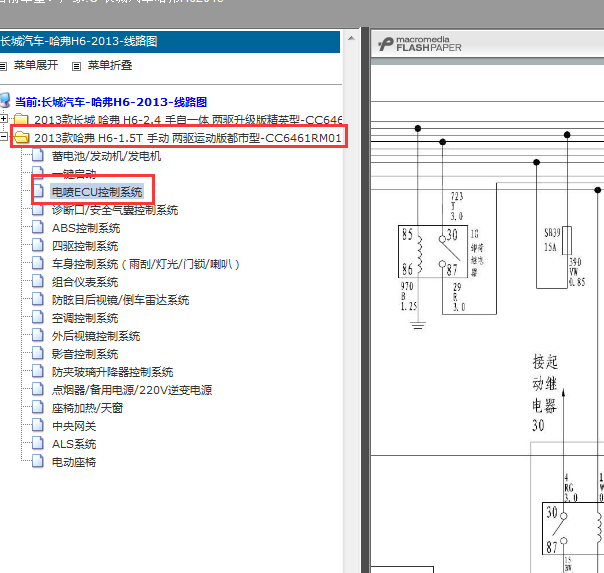Click the document icon beside 空调控制系统
This screenshot has width=604, height=573.
[38, 317]
